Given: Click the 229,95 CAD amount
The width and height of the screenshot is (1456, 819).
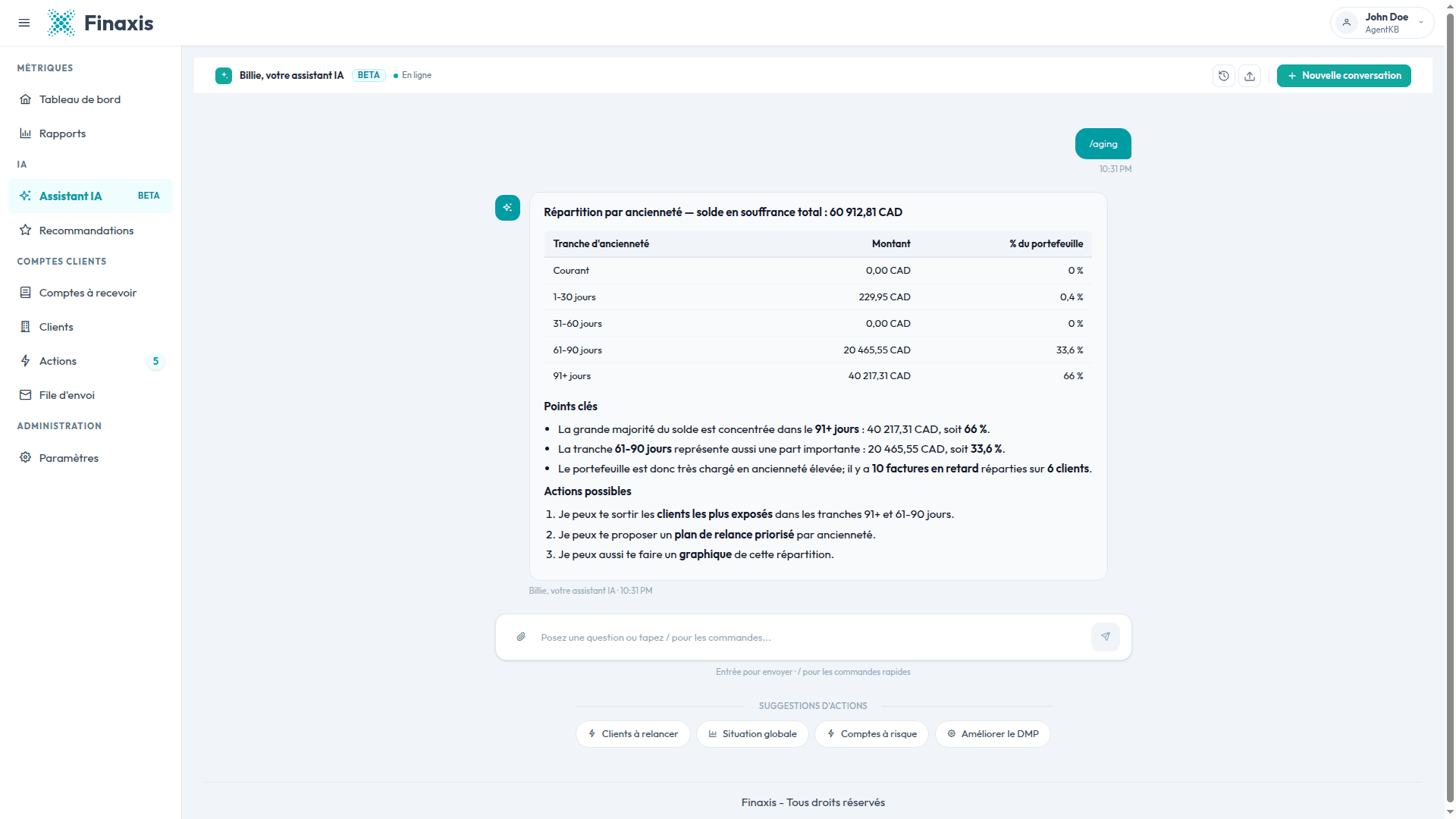Looking at the screenshot, I should [x=884, y=297].
